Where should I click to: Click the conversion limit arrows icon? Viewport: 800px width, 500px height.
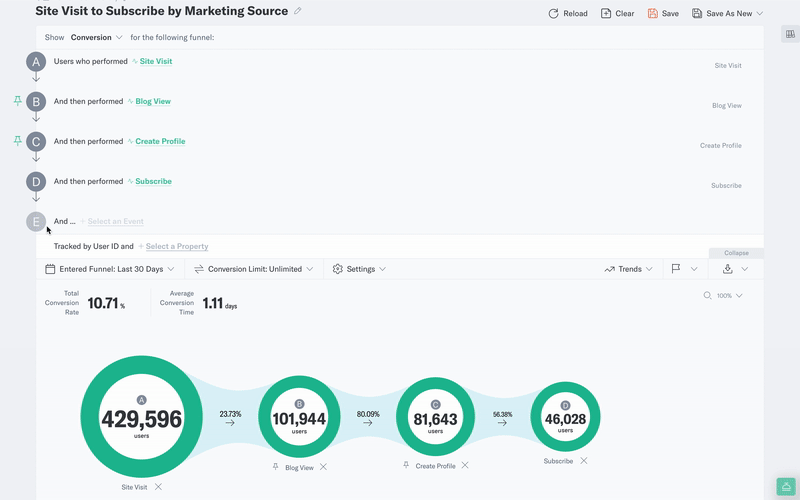click(199, 269)
